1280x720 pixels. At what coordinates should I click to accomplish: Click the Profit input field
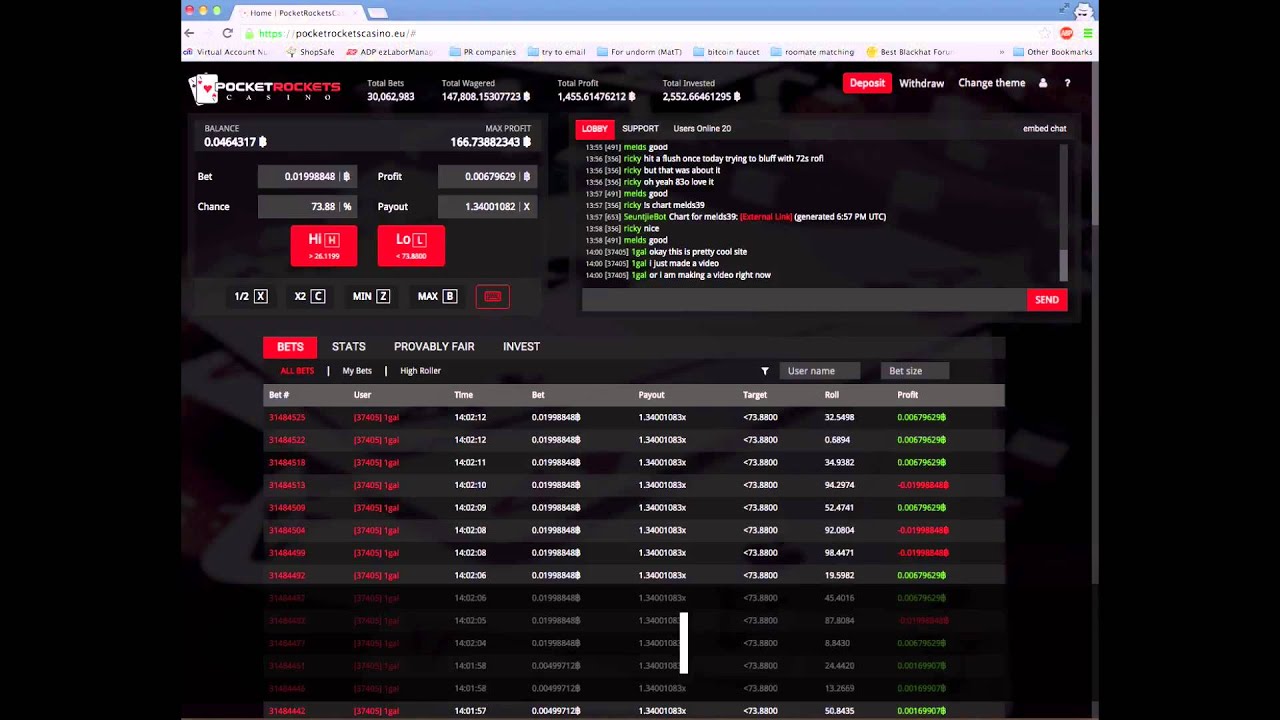click(486, 176)
